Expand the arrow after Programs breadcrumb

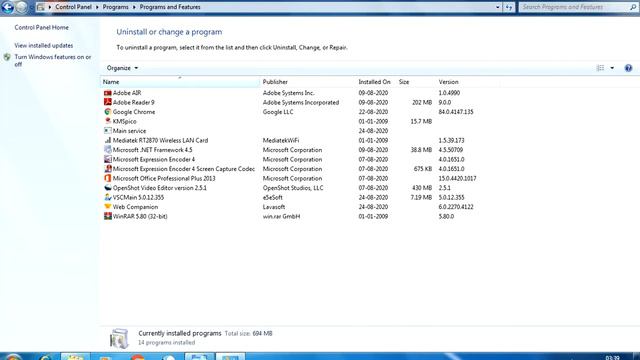click(x=134, y=7)
